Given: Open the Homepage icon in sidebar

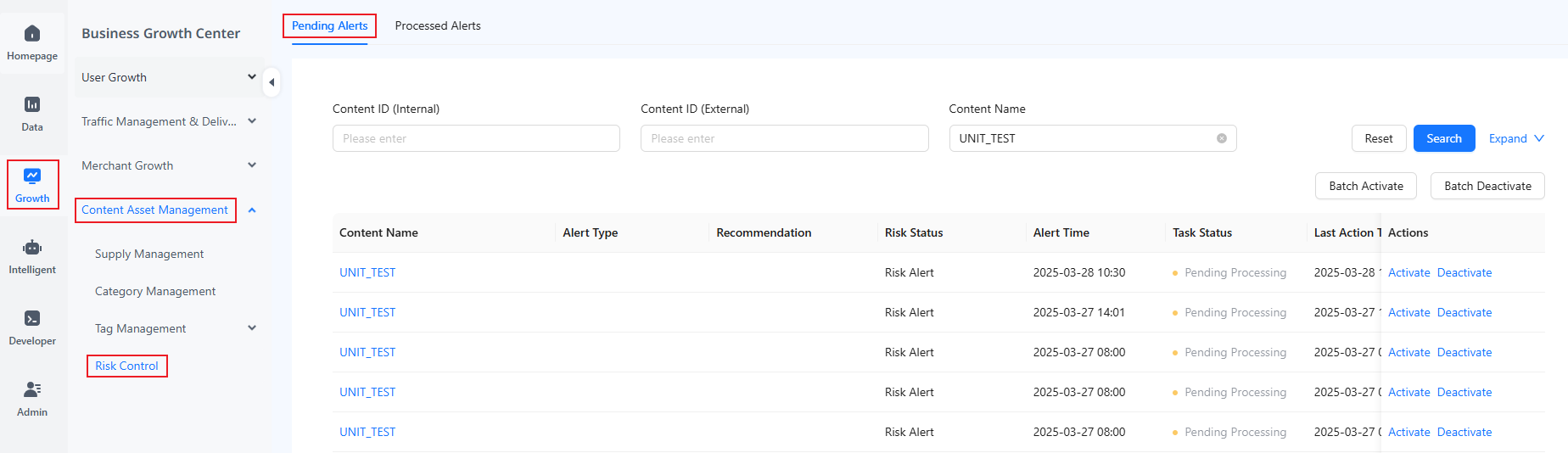Looking at the screenshot, I should (32, 34).
